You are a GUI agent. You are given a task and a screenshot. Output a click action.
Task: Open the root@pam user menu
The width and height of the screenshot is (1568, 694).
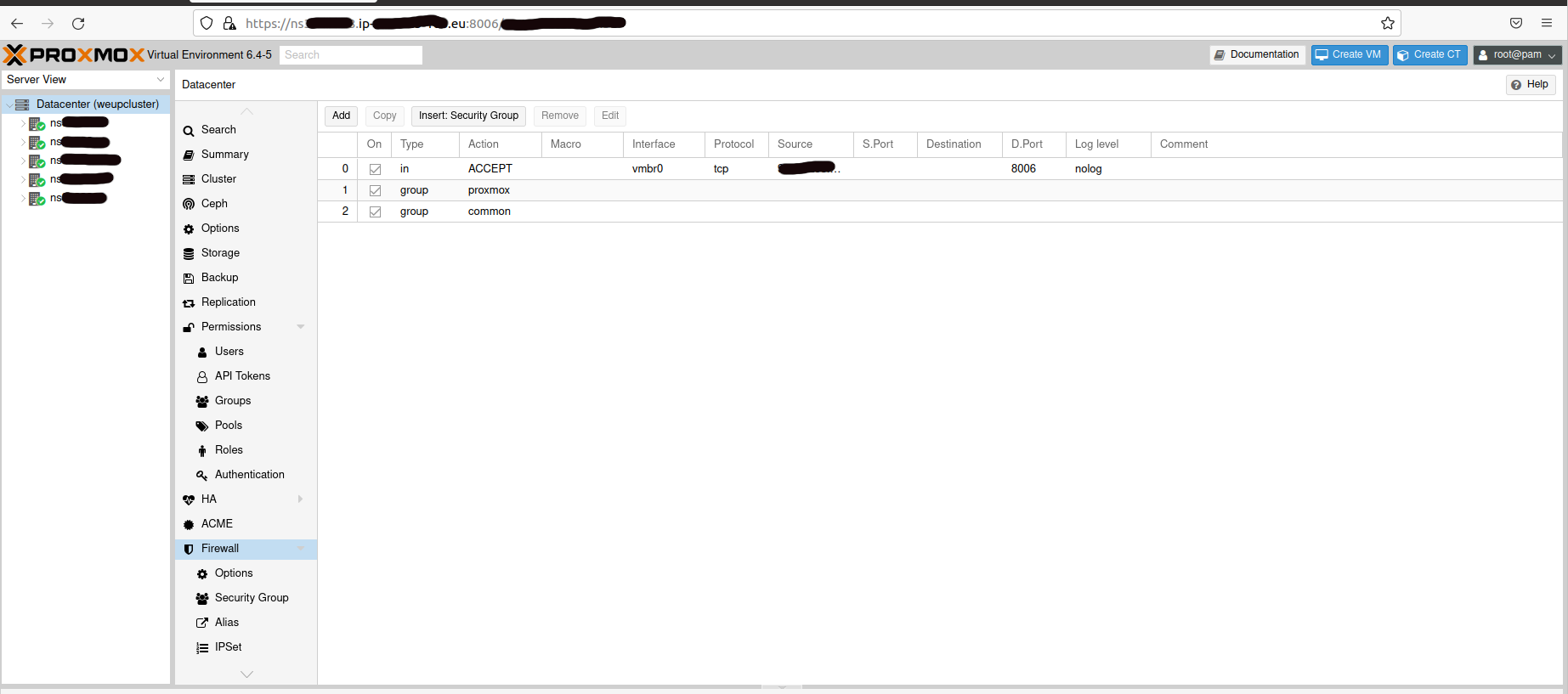pos(1518,54)
